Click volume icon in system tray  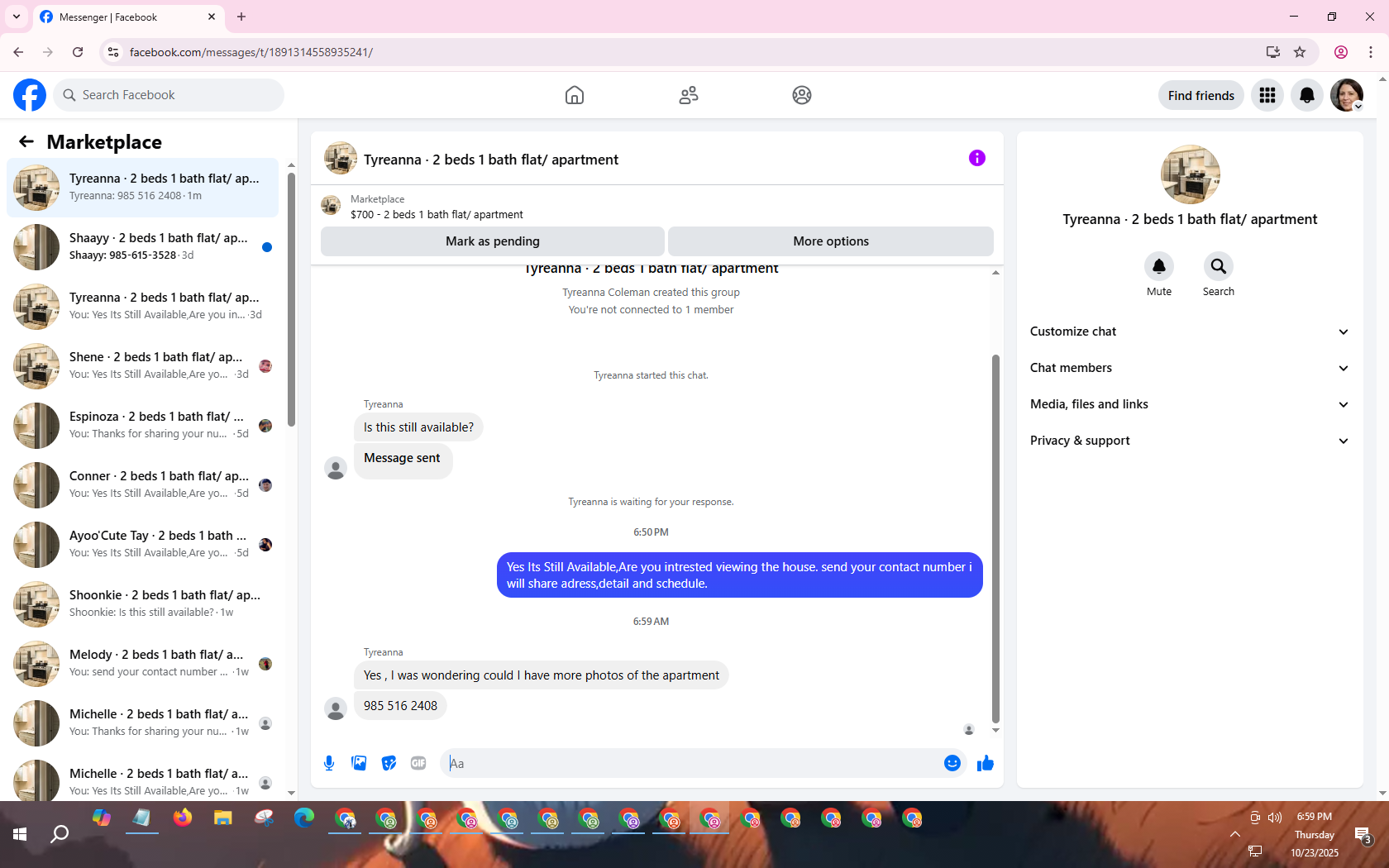tap(1275, 818)
